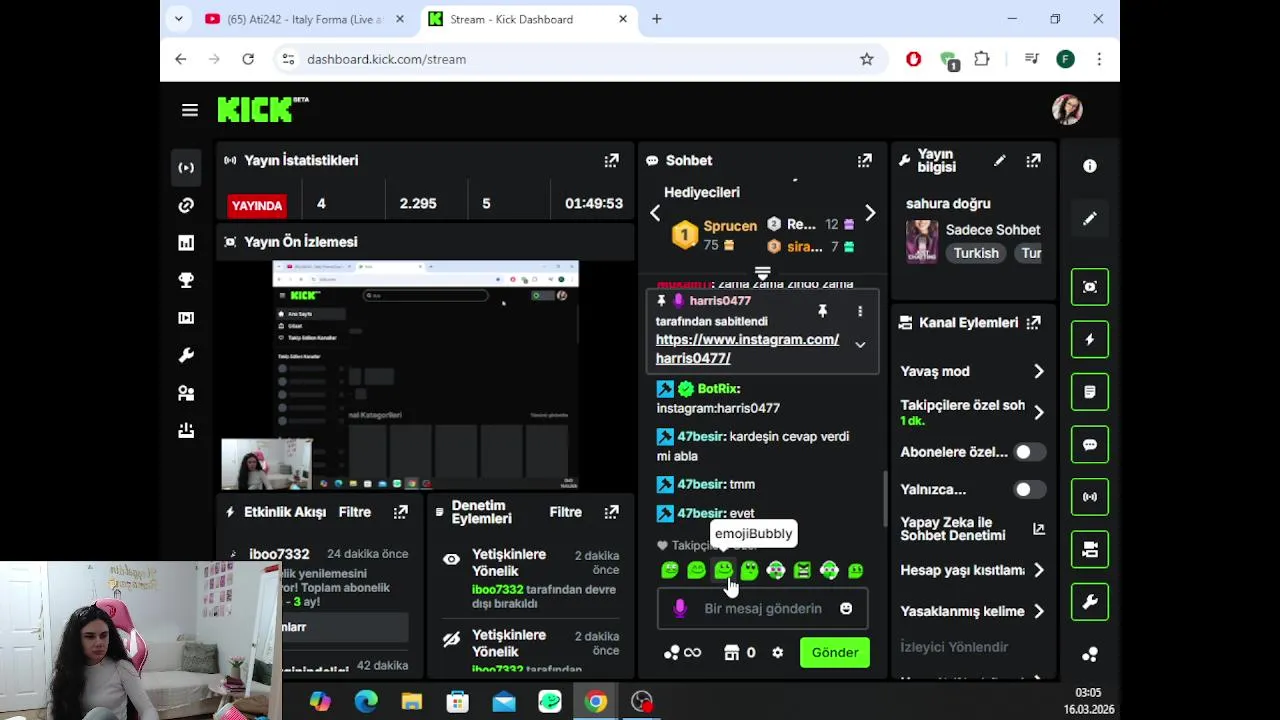Viewport: 1280px width, 720px height.
Task: Open Chrome three-dot menu
Action: [x=1099, y=59]
